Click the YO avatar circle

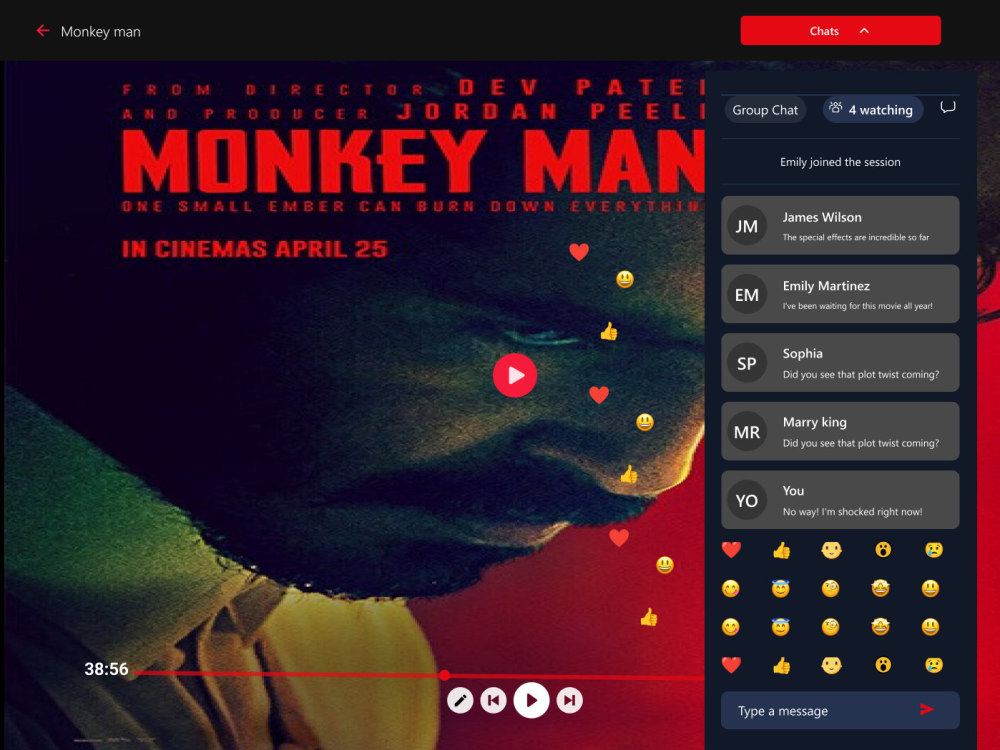pyautogui.click(x=747, y=501)
